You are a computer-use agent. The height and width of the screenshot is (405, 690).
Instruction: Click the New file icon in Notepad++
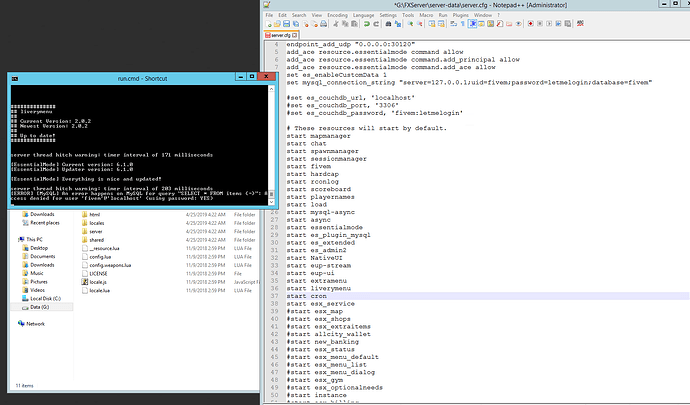coord(268,24)
